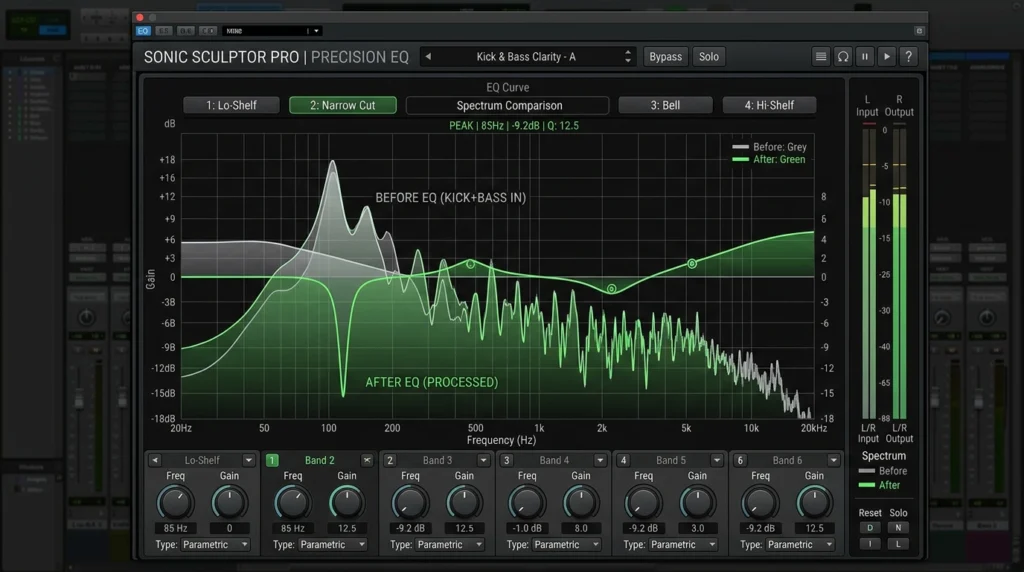
Task: Open the Band 4 Type Parametric dropdown
Action: [567, 545]
